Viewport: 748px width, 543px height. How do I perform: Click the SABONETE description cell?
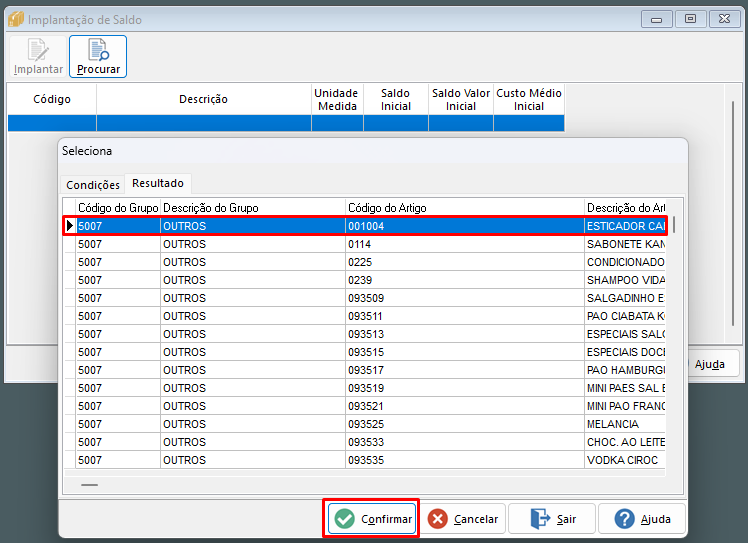point(625,244)
